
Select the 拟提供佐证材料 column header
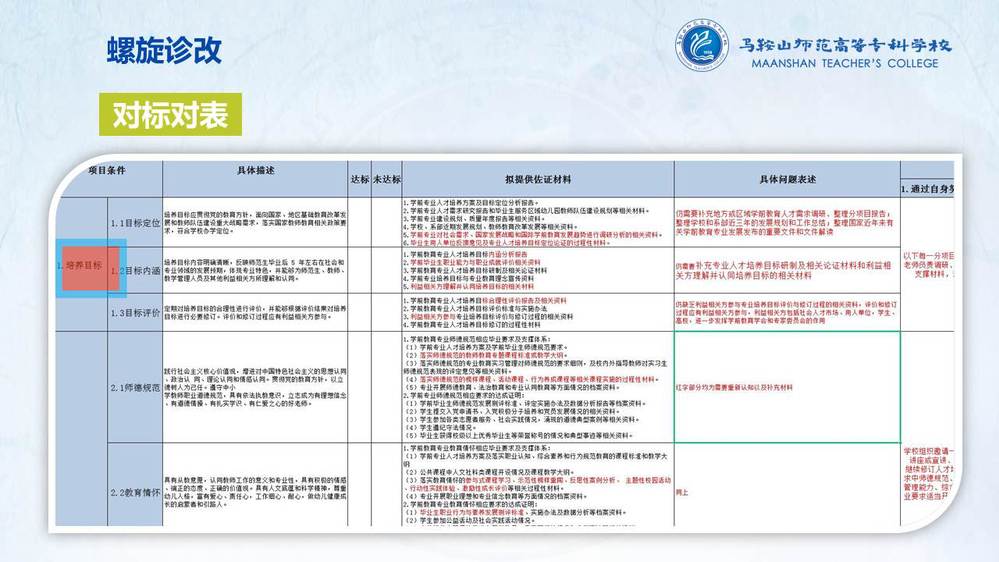click(x=538, y=180)
